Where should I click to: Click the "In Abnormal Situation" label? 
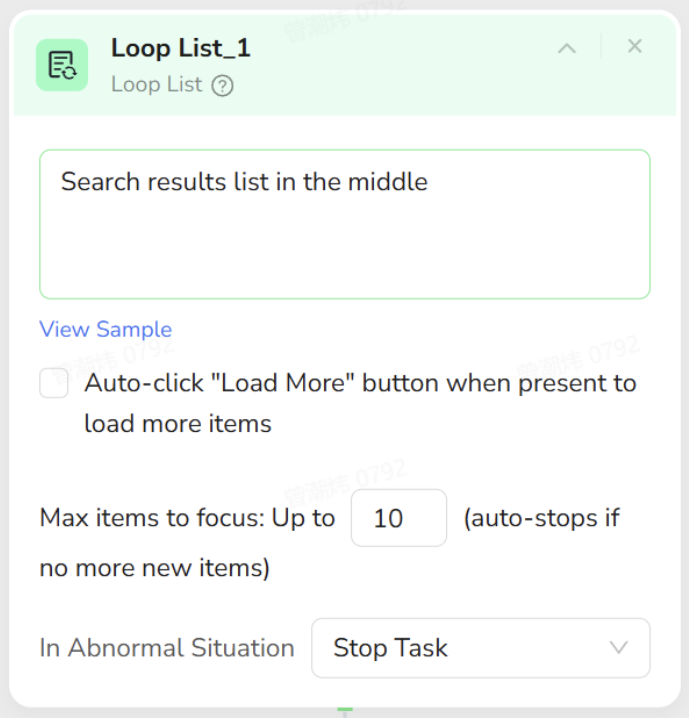click(x=167, y=648)
